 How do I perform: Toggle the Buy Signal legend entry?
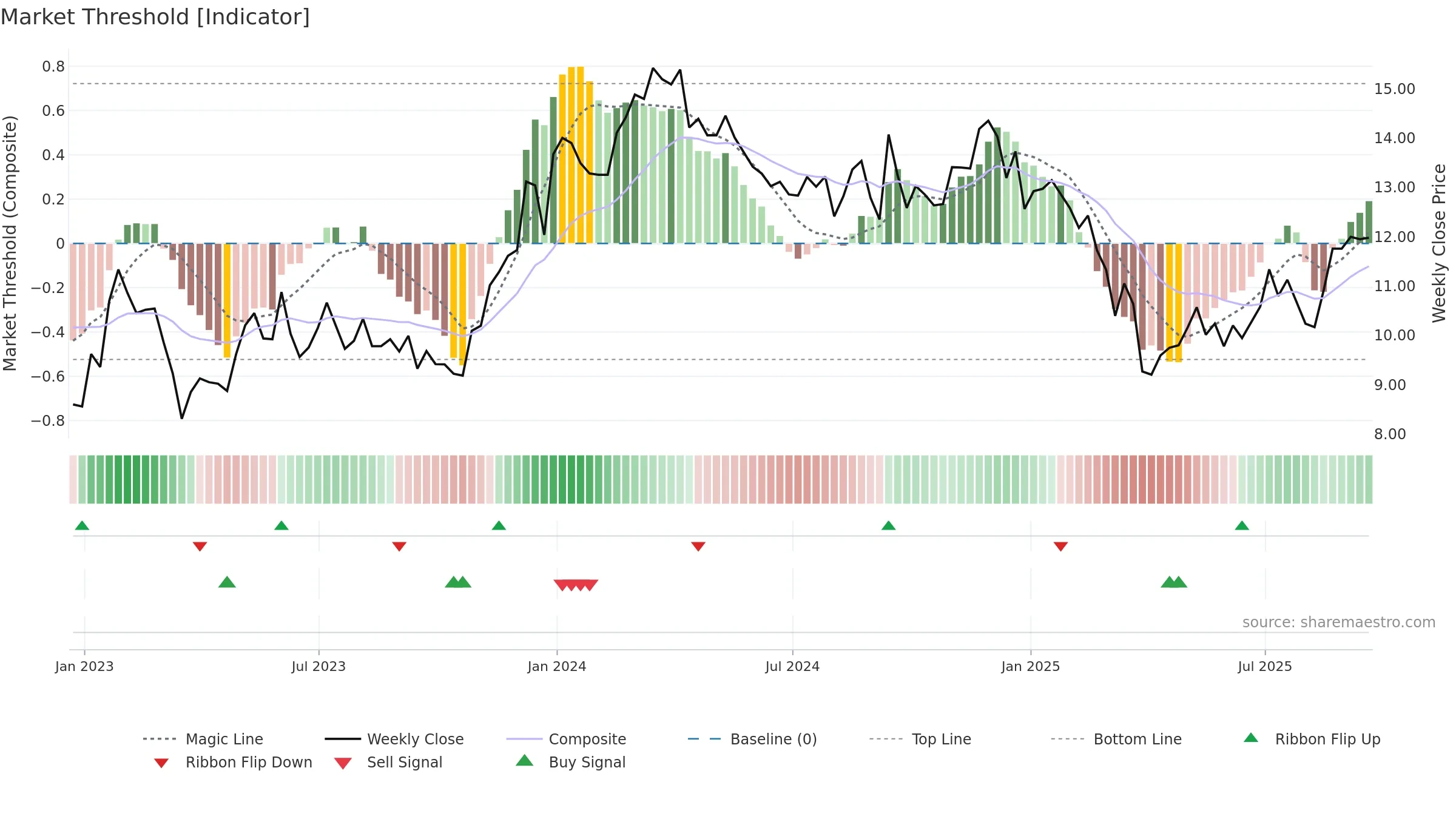pos(570,762)
